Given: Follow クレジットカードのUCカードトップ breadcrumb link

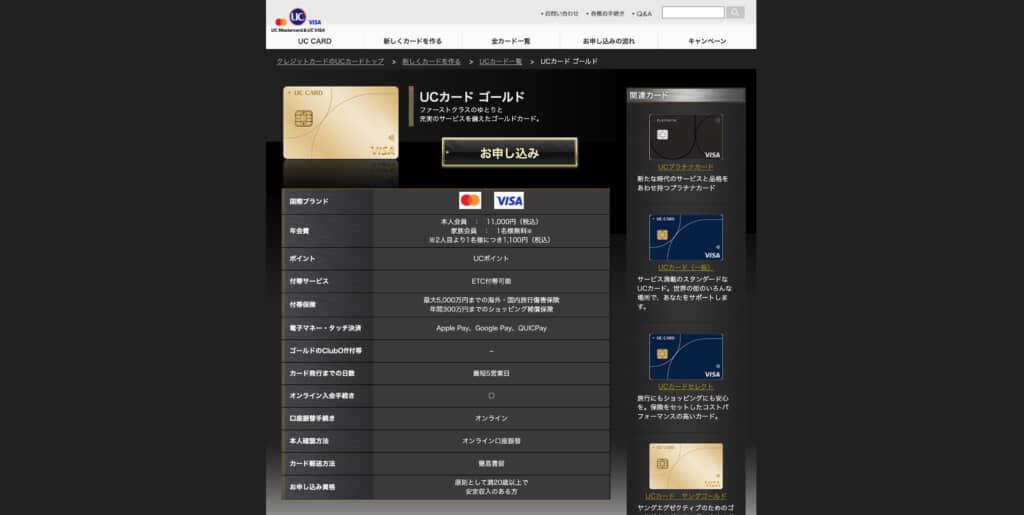Looking at the screenshot, I should [330, 61].
